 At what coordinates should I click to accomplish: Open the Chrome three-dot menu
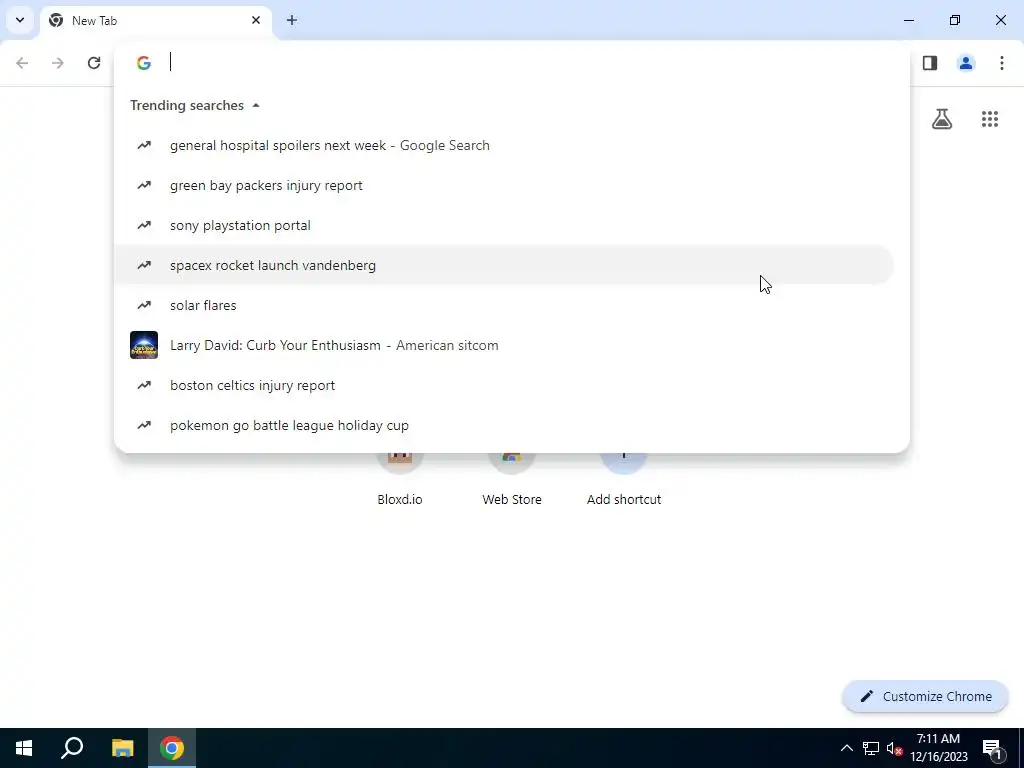coord(1002,63)
